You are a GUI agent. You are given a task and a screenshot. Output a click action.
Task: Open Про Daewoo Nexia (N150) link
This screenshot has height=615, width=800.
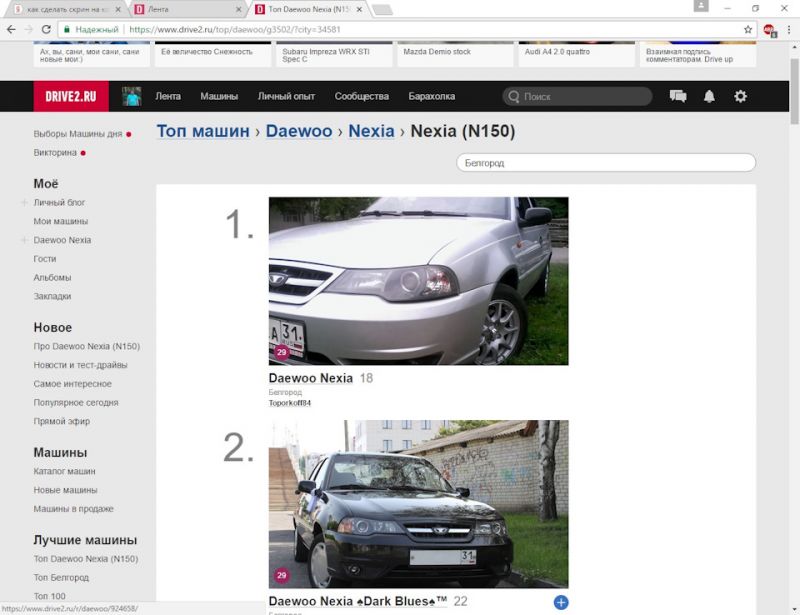coord(87,346)
